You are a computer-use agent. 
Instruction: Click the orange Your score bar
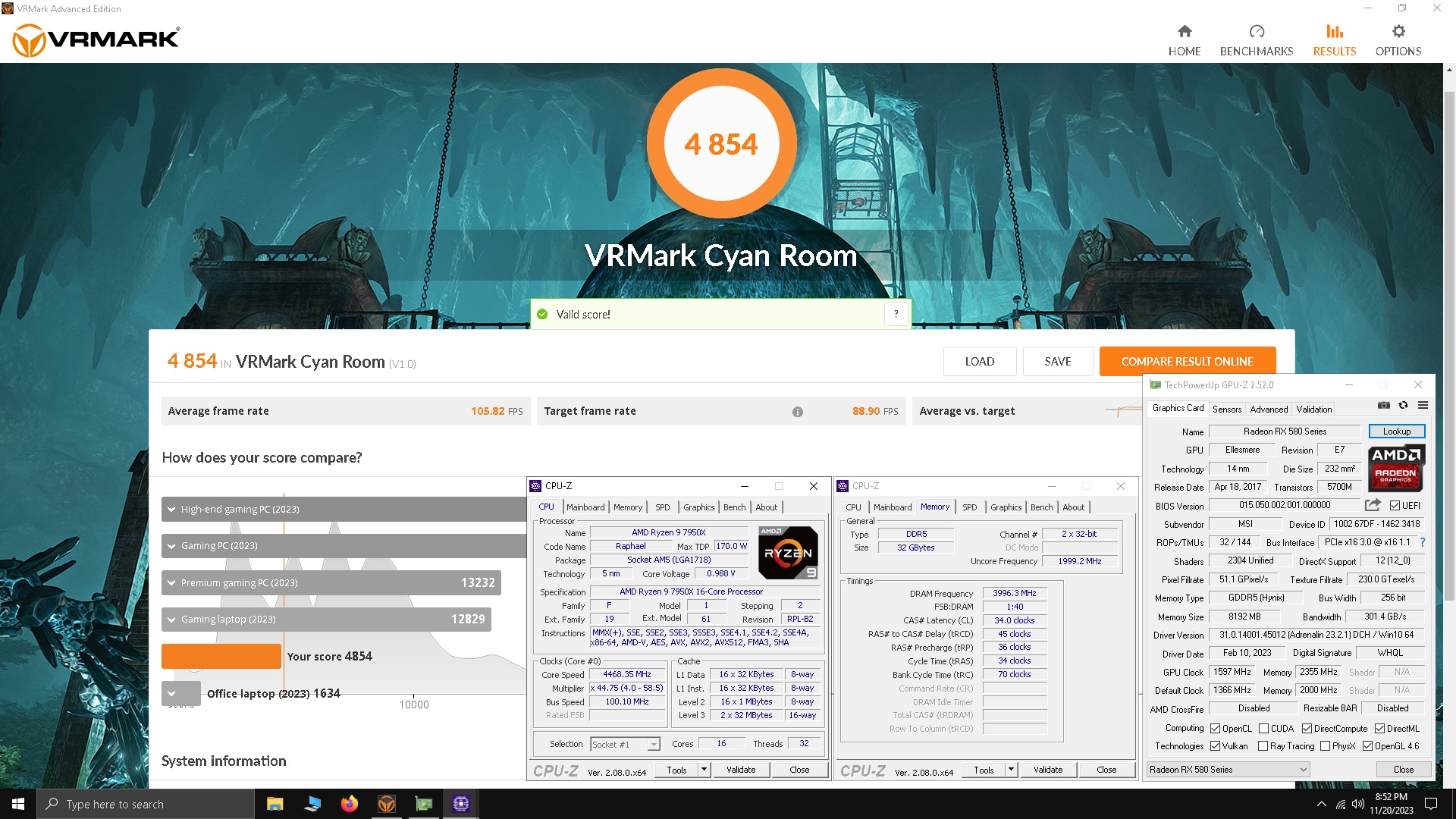click(x=221, y=656)
